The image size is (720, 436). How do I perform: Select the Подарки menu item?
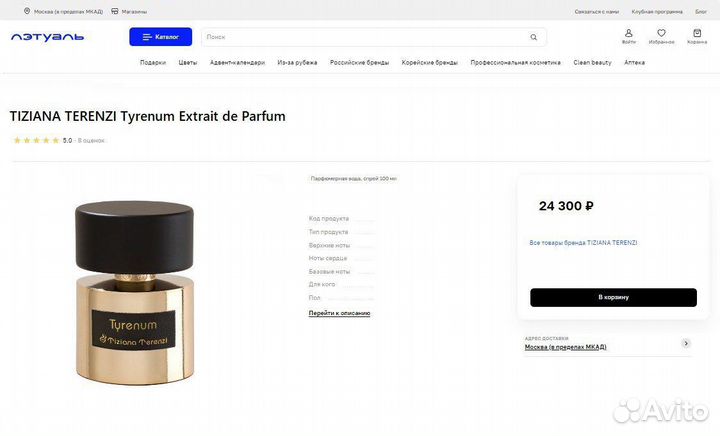(153, 62)
